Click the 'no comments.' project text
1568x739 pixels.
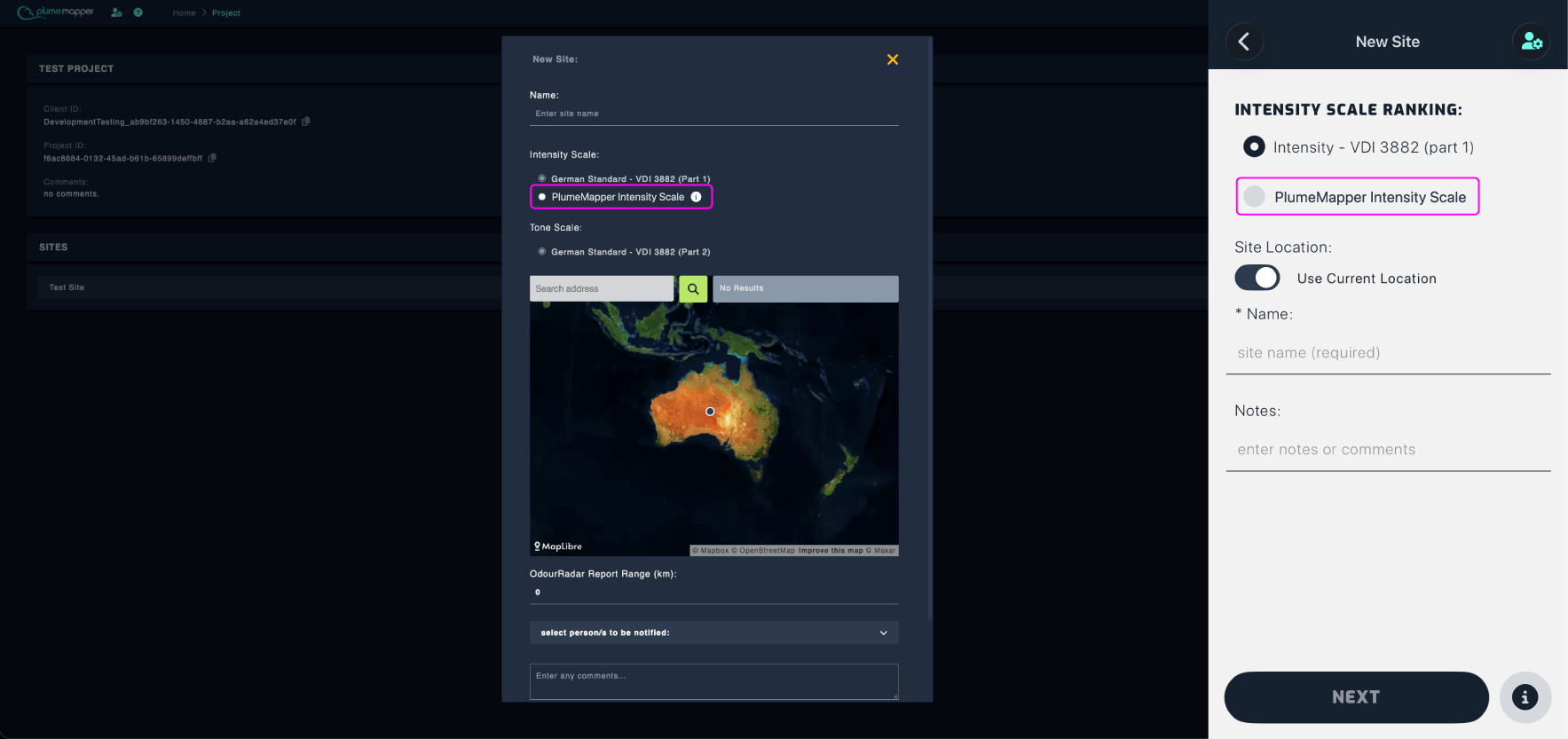(x=71, y=194)
